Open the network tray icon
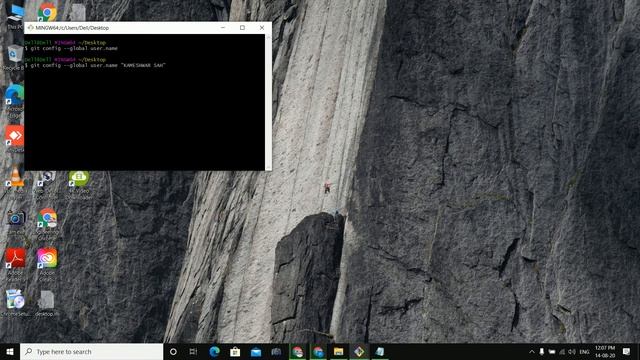This screenshot has height=360, width=640. tap(562, 351)
